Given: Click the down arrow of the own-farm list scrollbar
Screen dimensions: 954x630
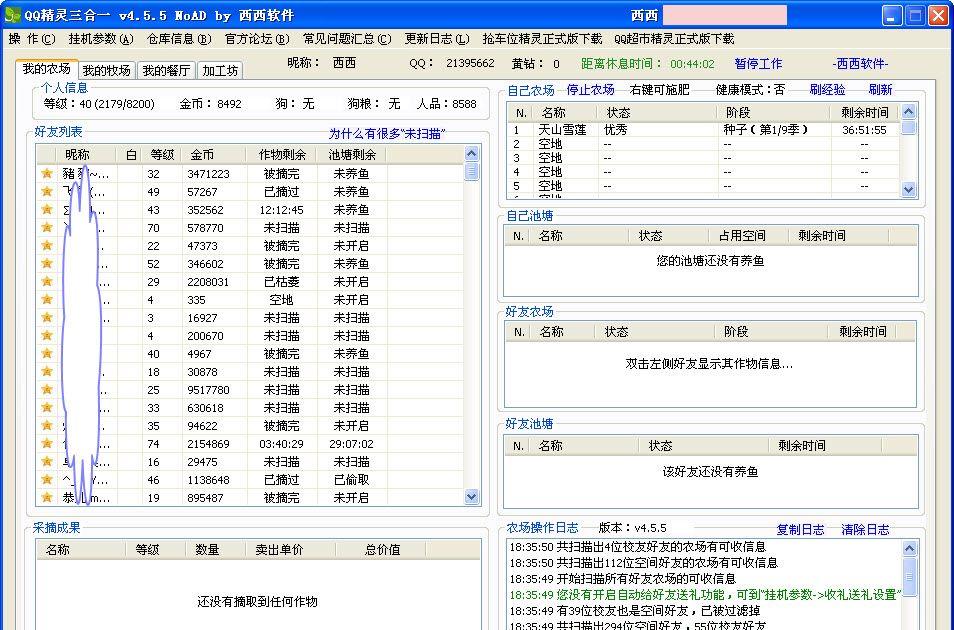Looking at the screenshot, I should click(908, 189).
